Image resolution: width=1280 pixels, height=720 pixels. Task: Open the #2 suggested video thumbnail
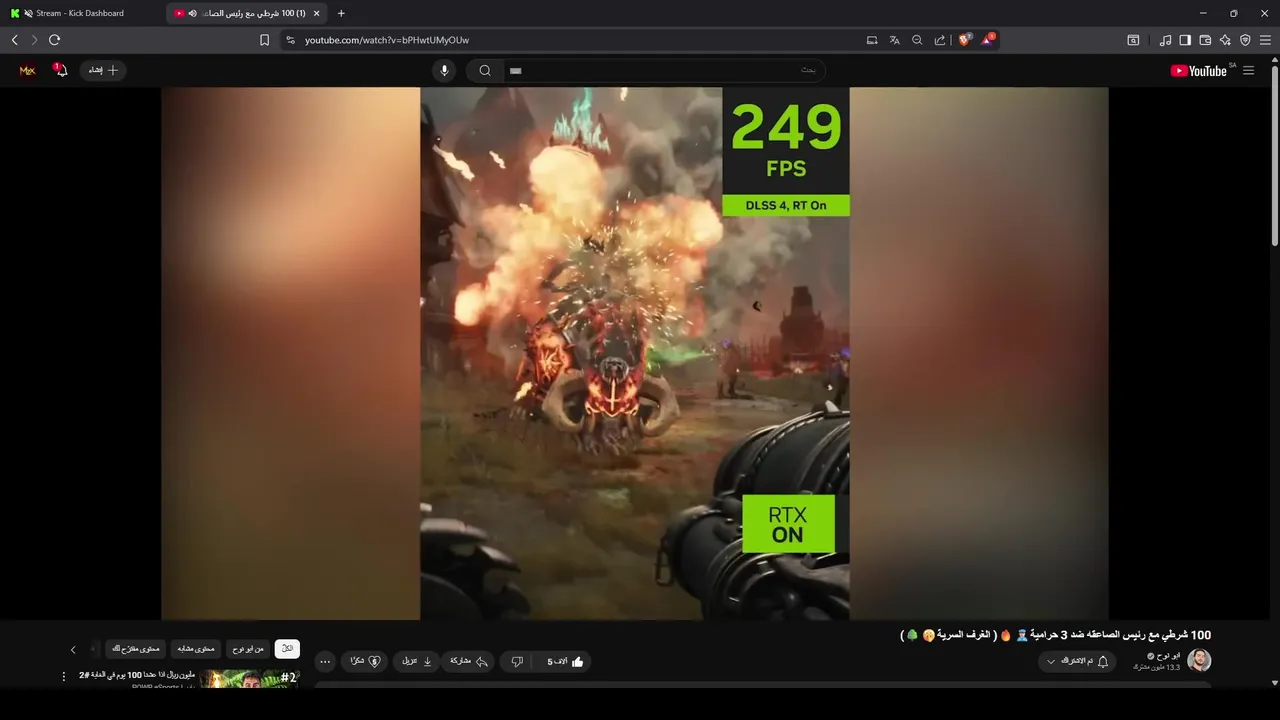pos(250,679)
